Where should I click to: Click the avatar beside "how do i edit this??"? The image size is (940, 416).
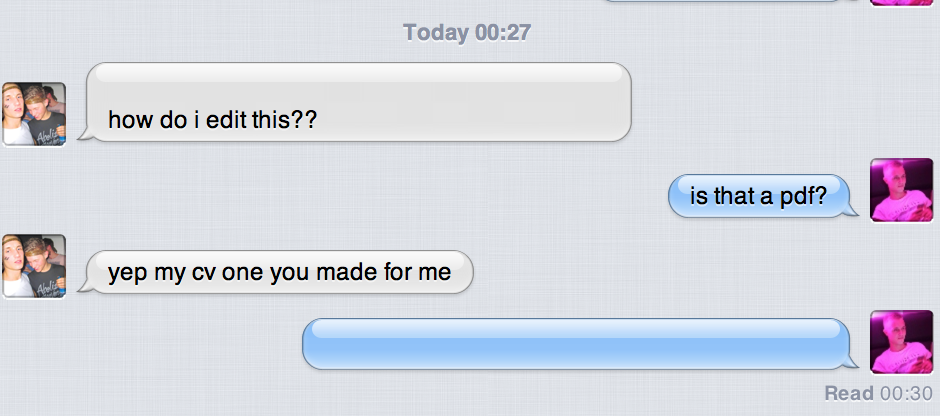point(34,114)
